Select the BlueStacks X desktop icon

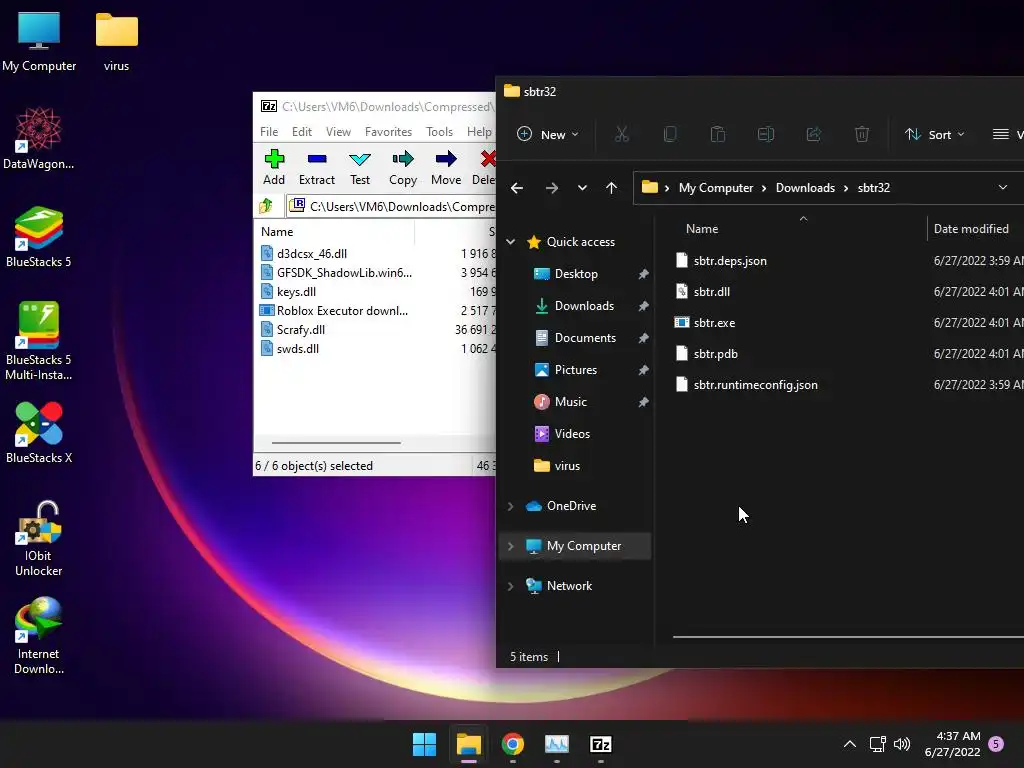click(39, 433)
